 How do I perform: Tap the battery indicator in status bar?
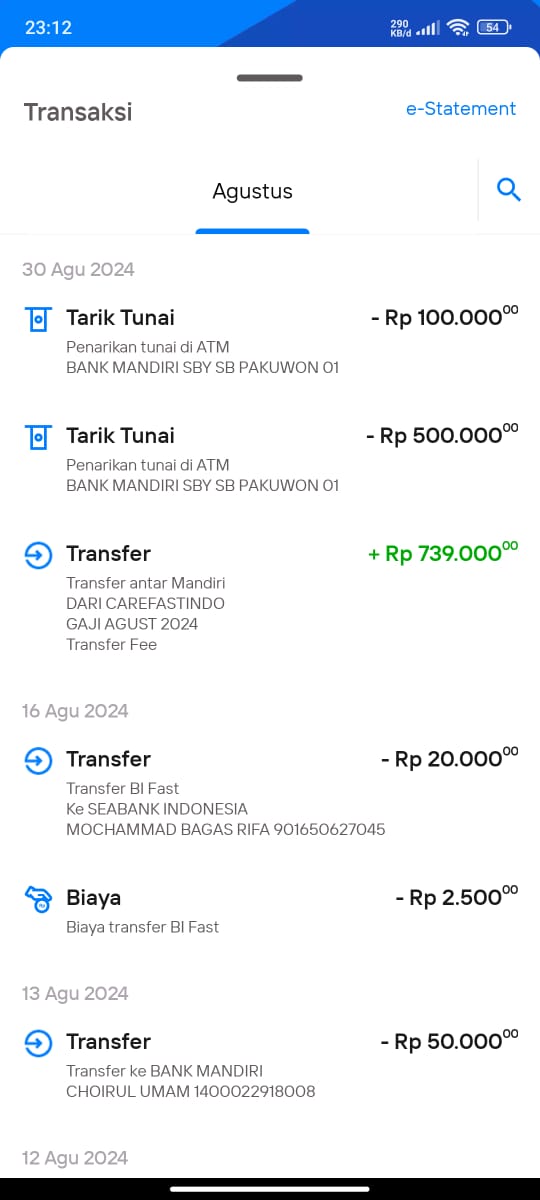tap(494, 28)
